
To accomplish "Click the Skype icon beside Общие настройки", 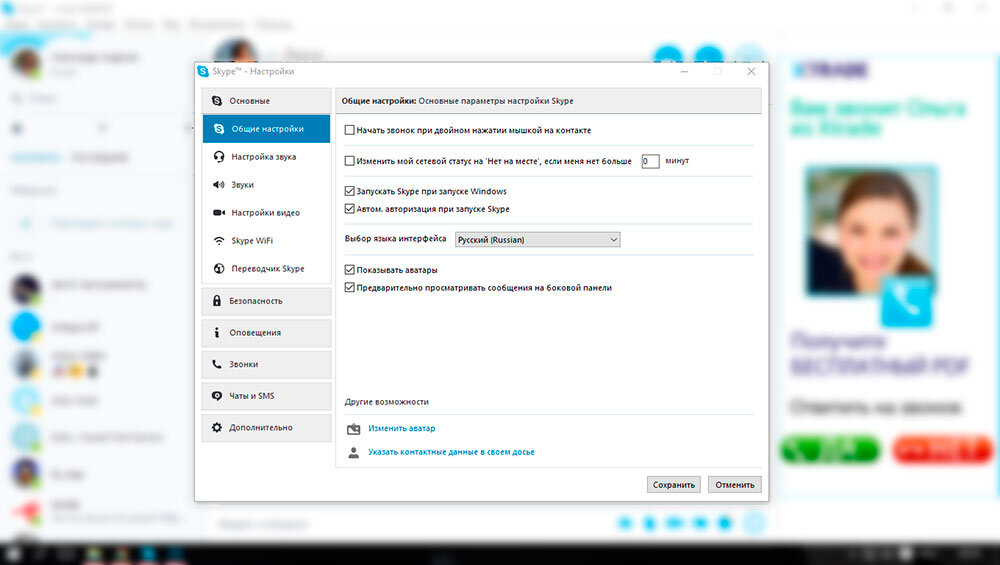I will pyautogui.click(x=219, y=129).
